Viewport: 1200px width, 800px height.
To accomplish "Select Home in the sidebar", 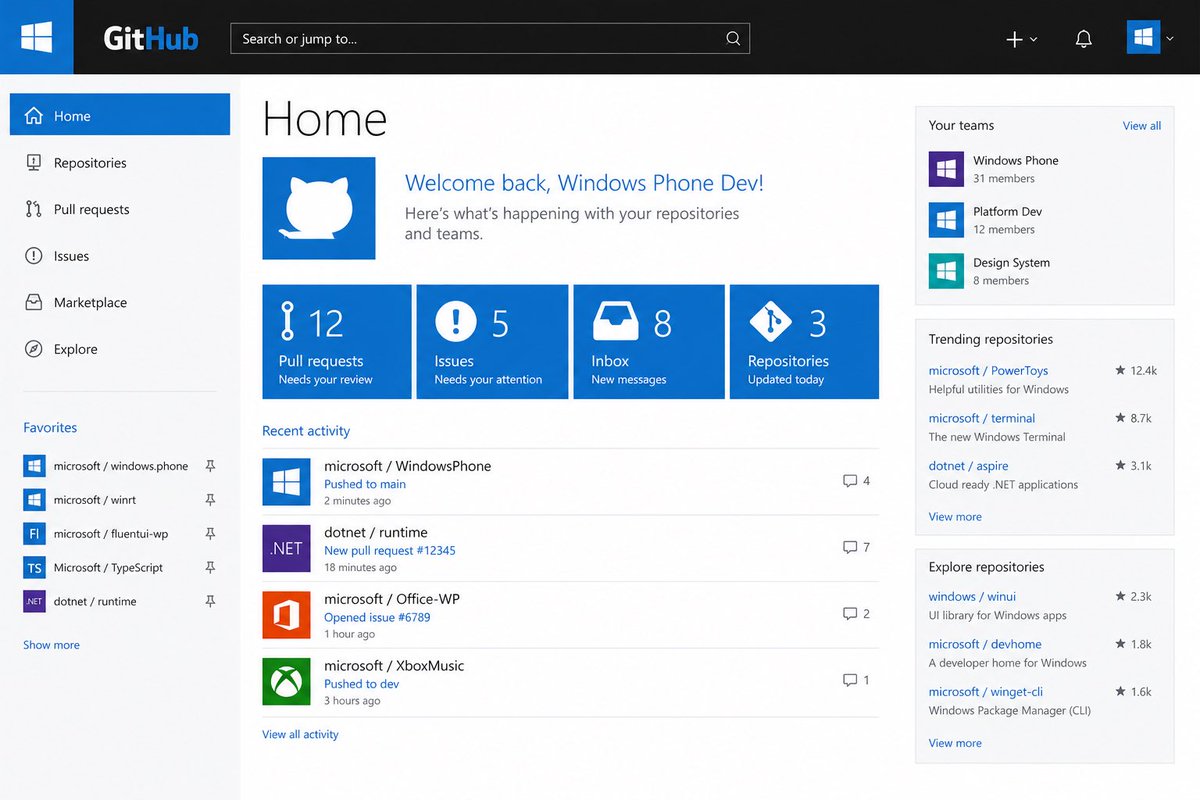I will click(120, 115).
